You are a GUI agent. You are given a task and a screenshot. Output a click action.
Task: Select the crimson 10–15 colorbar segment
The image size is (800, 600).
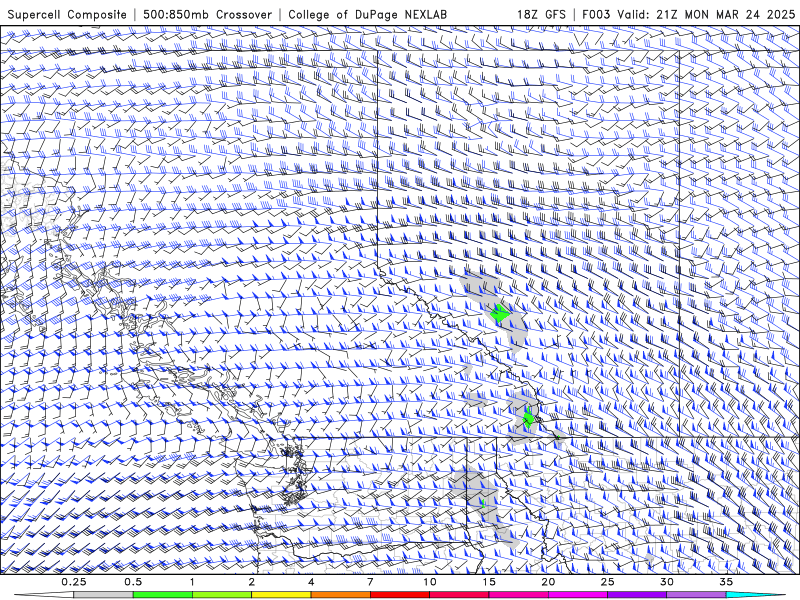(x=459, y=595)
